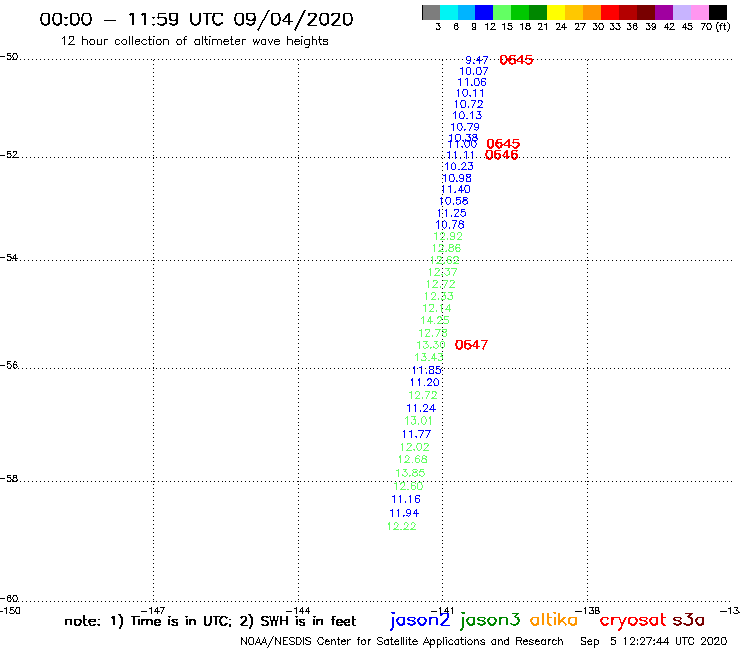The image size is (740, 650).
Task: Click the green value 12.33
Action: pos(438,296)
